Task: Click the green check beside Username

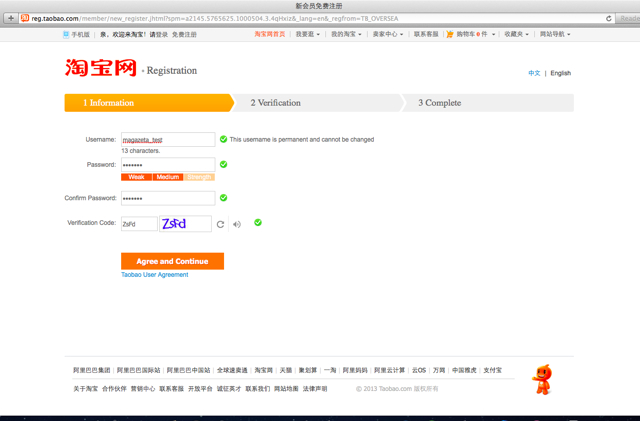Action: [223, 139]
